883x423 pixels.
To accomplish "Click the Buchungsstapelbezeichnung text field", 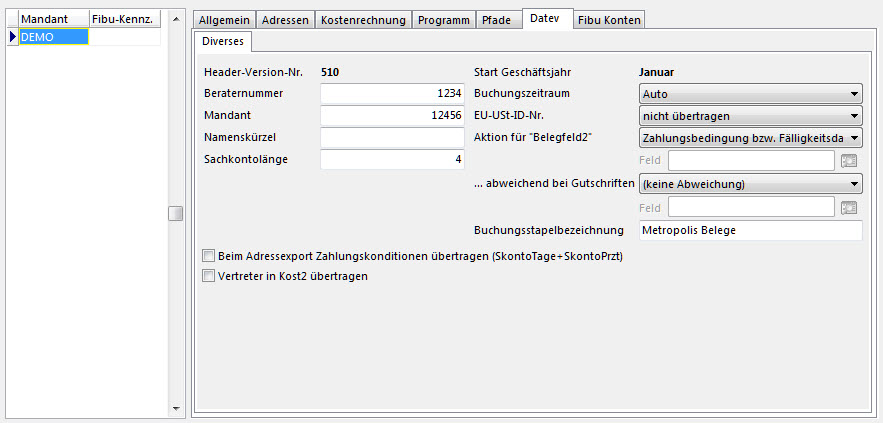I will [x=750, y=231].
